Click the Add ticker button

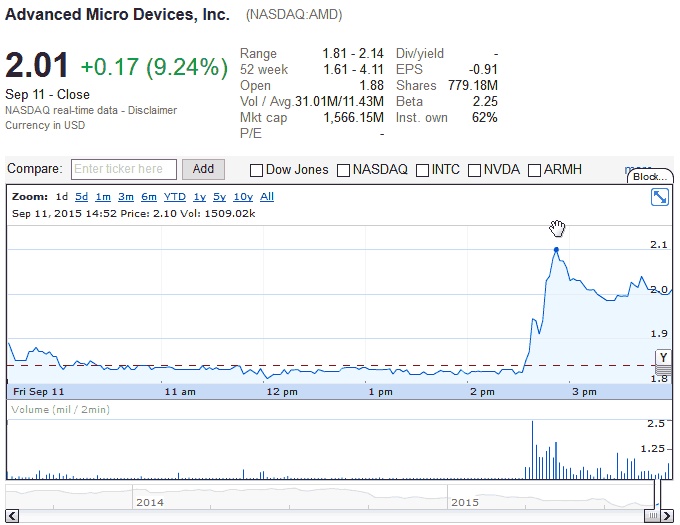203,169
